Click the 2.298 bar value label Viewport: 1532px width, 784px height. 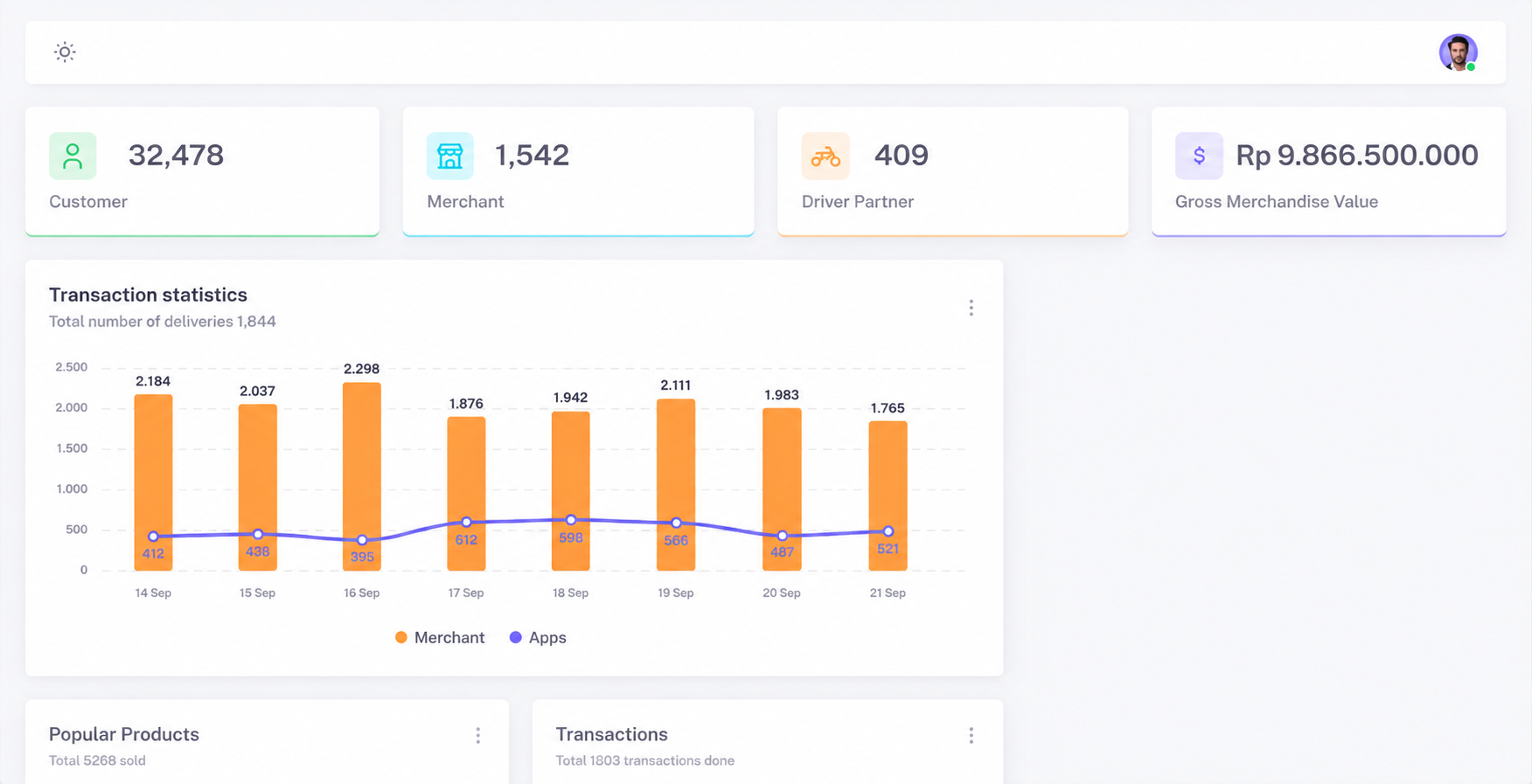(x=362, y=369)
